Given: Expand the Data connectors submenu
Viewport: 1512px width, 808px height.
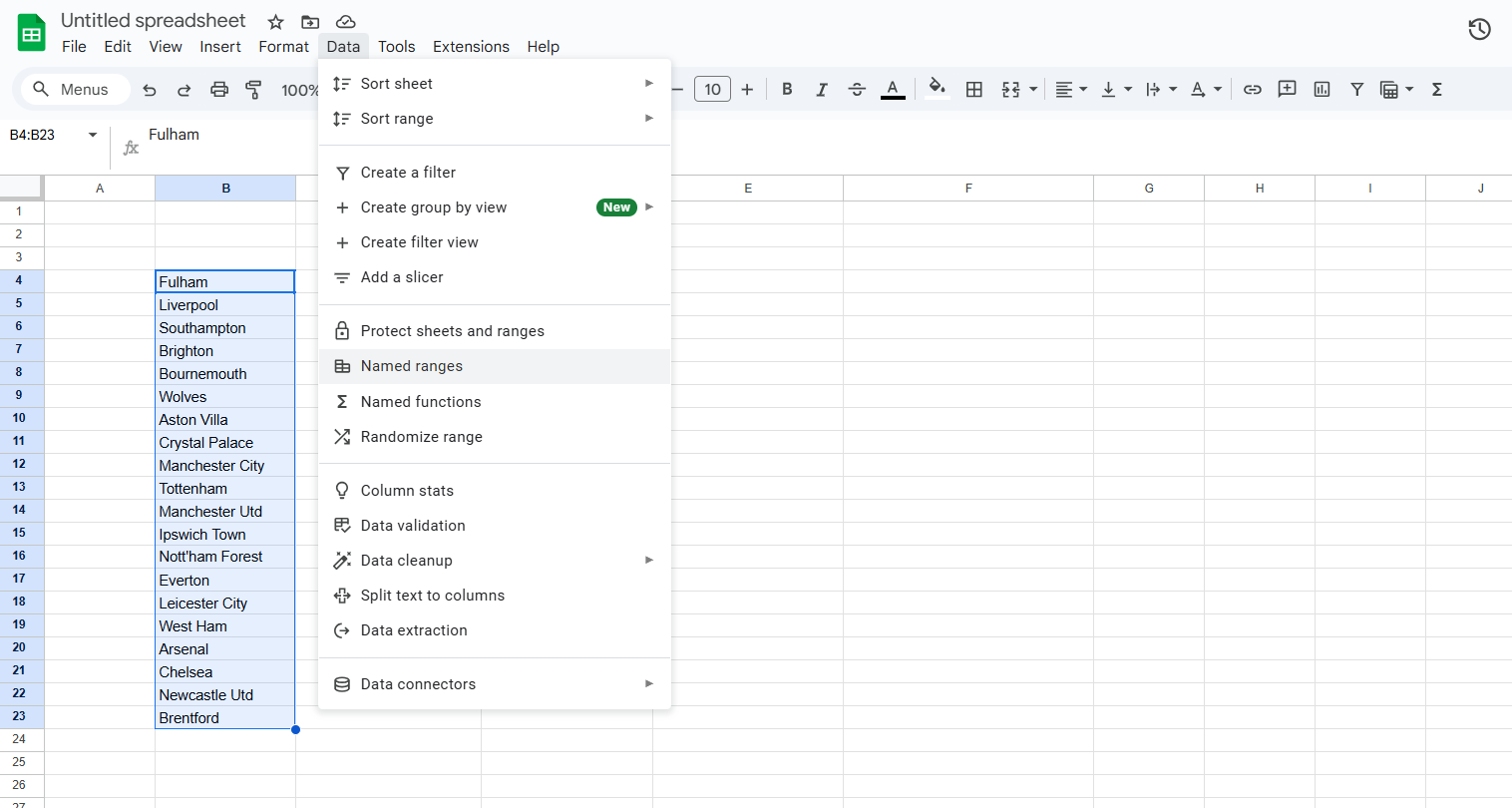Looking at the screenshot, I should pyautogui.click(x=495, y=684).
